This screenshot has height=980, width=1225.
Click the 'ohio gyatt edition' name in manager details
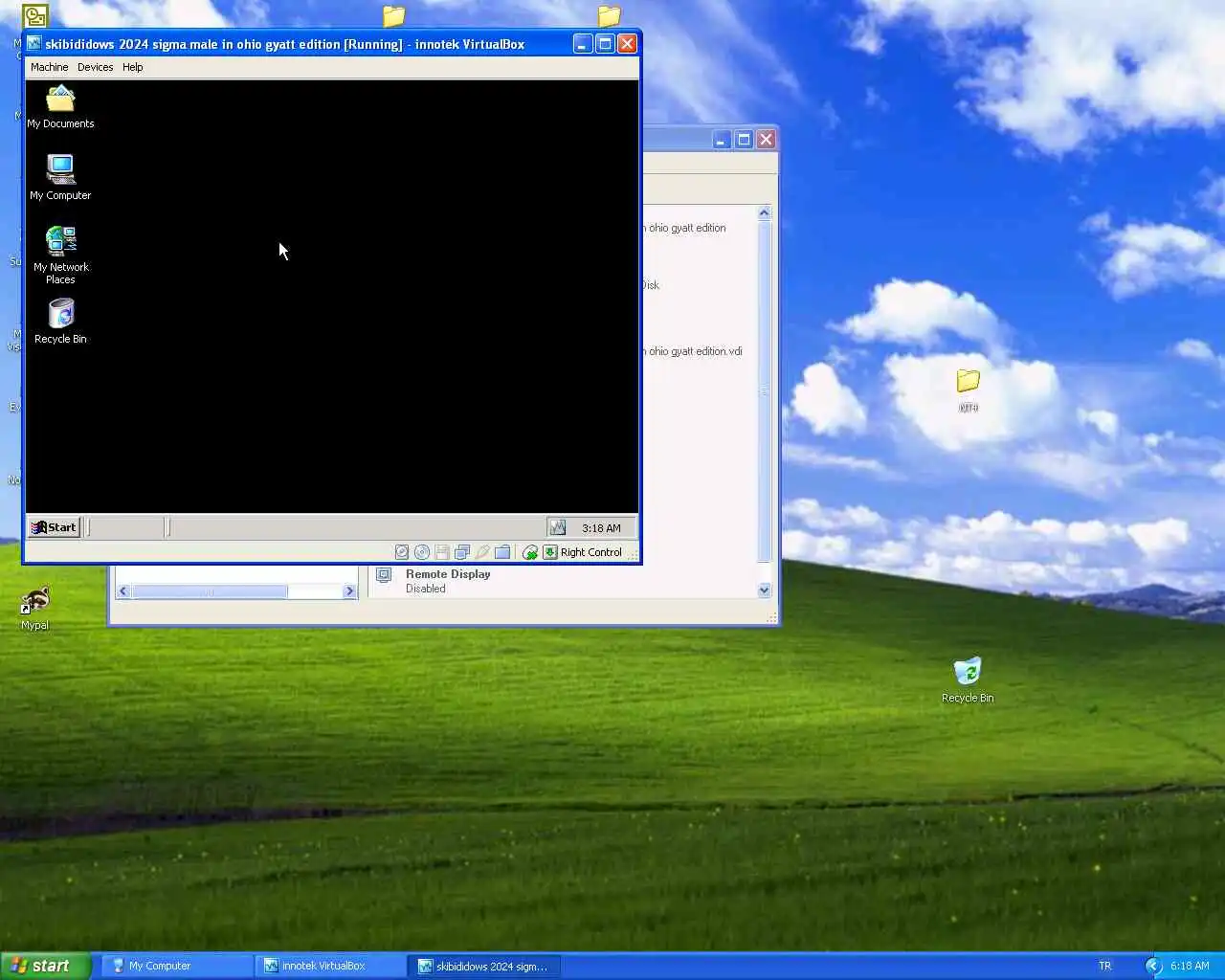[687, 228]
